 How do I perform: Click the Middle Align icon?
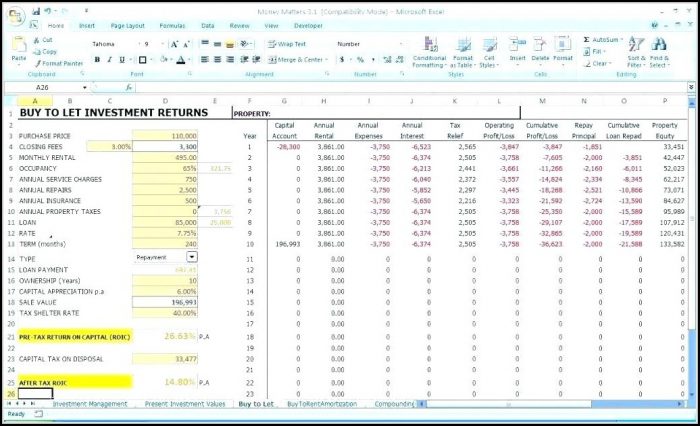(217, 43)
